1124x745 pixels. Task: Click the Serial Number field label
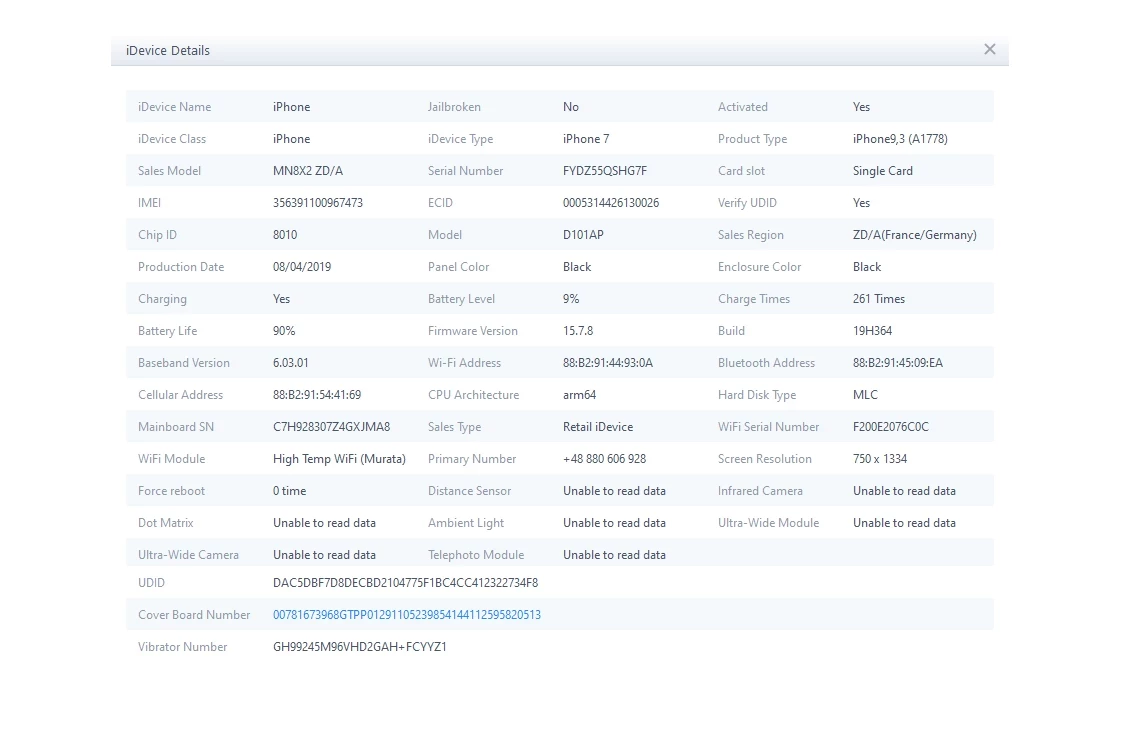pyautogui.click(x=465, y=171)
